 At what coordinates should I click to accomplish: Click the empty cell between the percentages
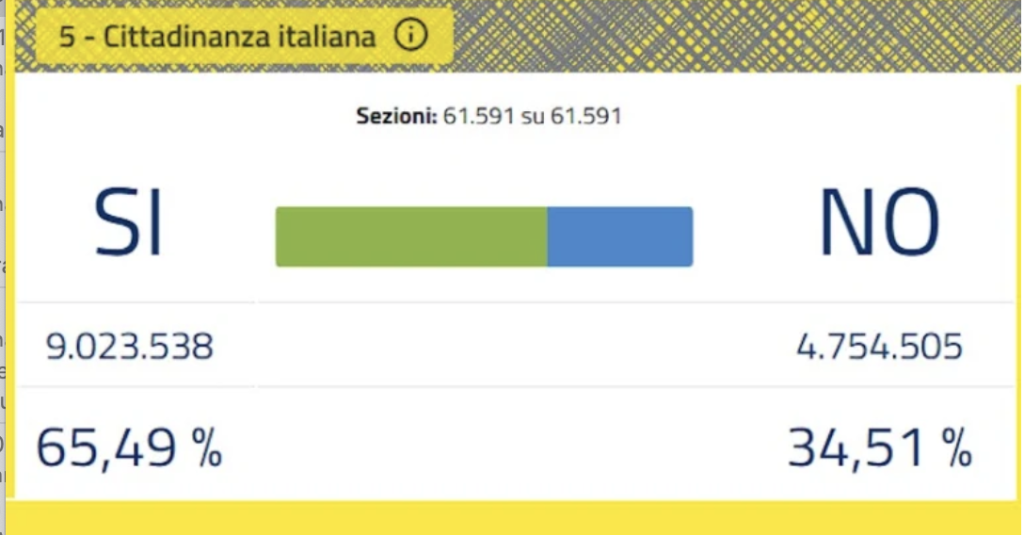click(x=500, y=447)
